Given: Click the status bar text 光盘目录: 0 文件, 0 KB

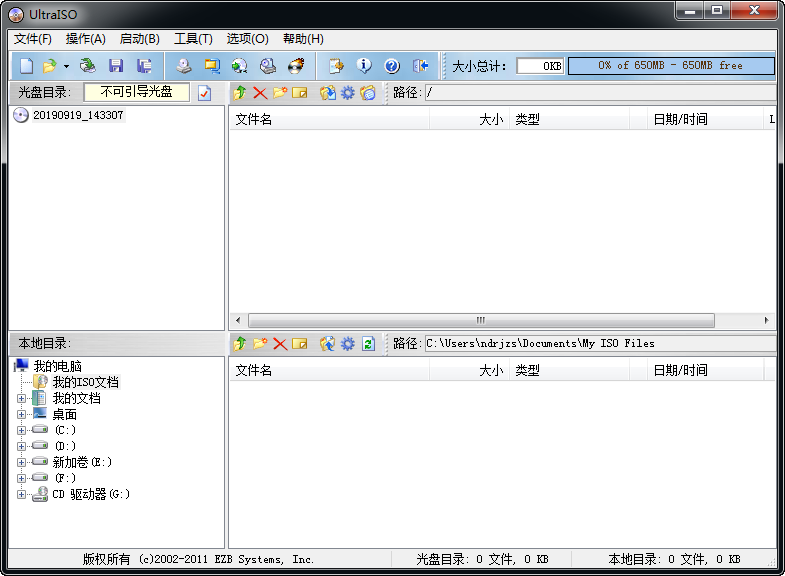Looking at the screenshot, I should pyautogui.click(x=482, y=559).
